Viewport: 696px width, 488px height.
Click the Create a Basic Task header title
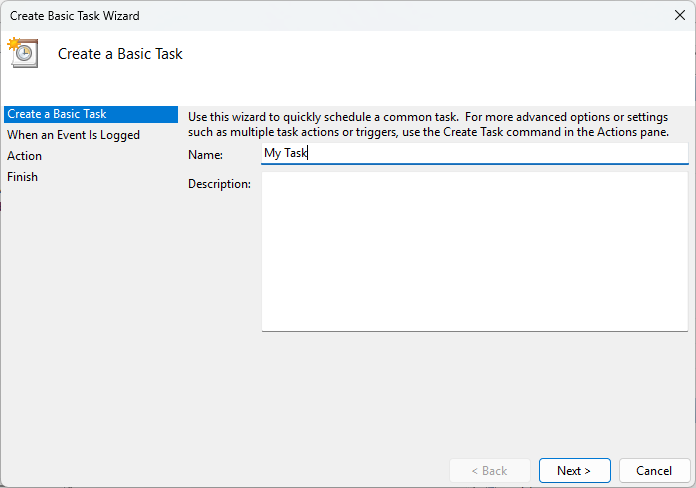point(120,54)
